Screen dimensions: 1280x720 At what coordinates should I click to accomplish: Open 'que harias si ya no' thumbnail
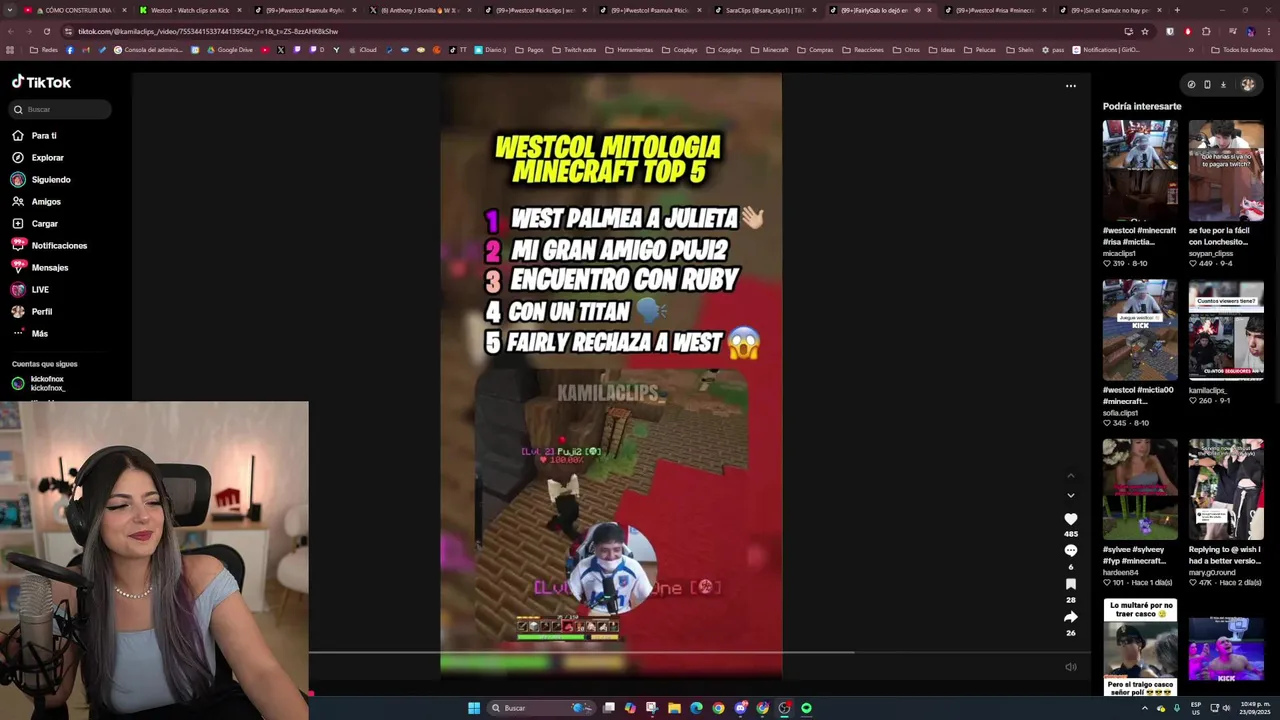pyautogui.click(x=1226, y=170)
